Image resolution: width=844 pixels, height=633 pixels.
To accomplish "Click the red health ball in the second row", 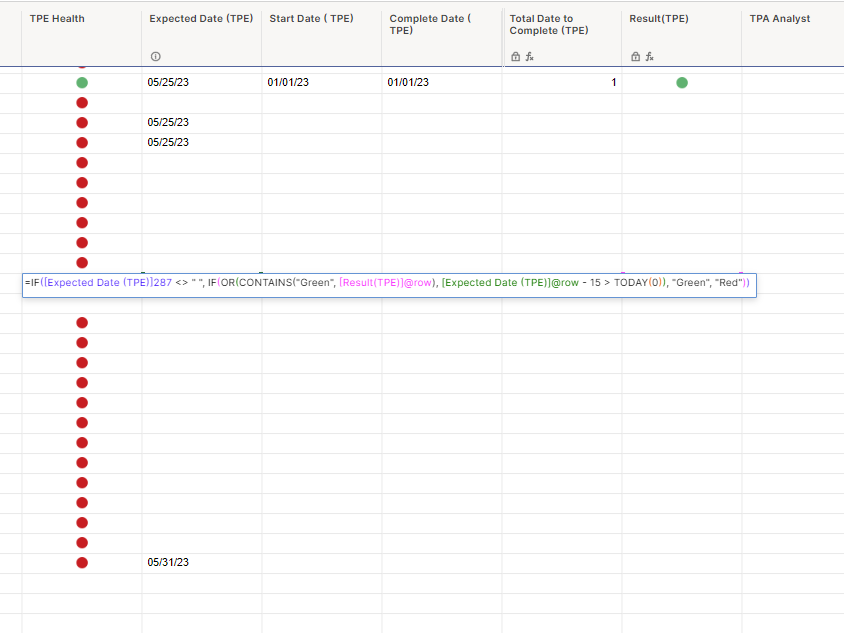I will tap(81, 102).
